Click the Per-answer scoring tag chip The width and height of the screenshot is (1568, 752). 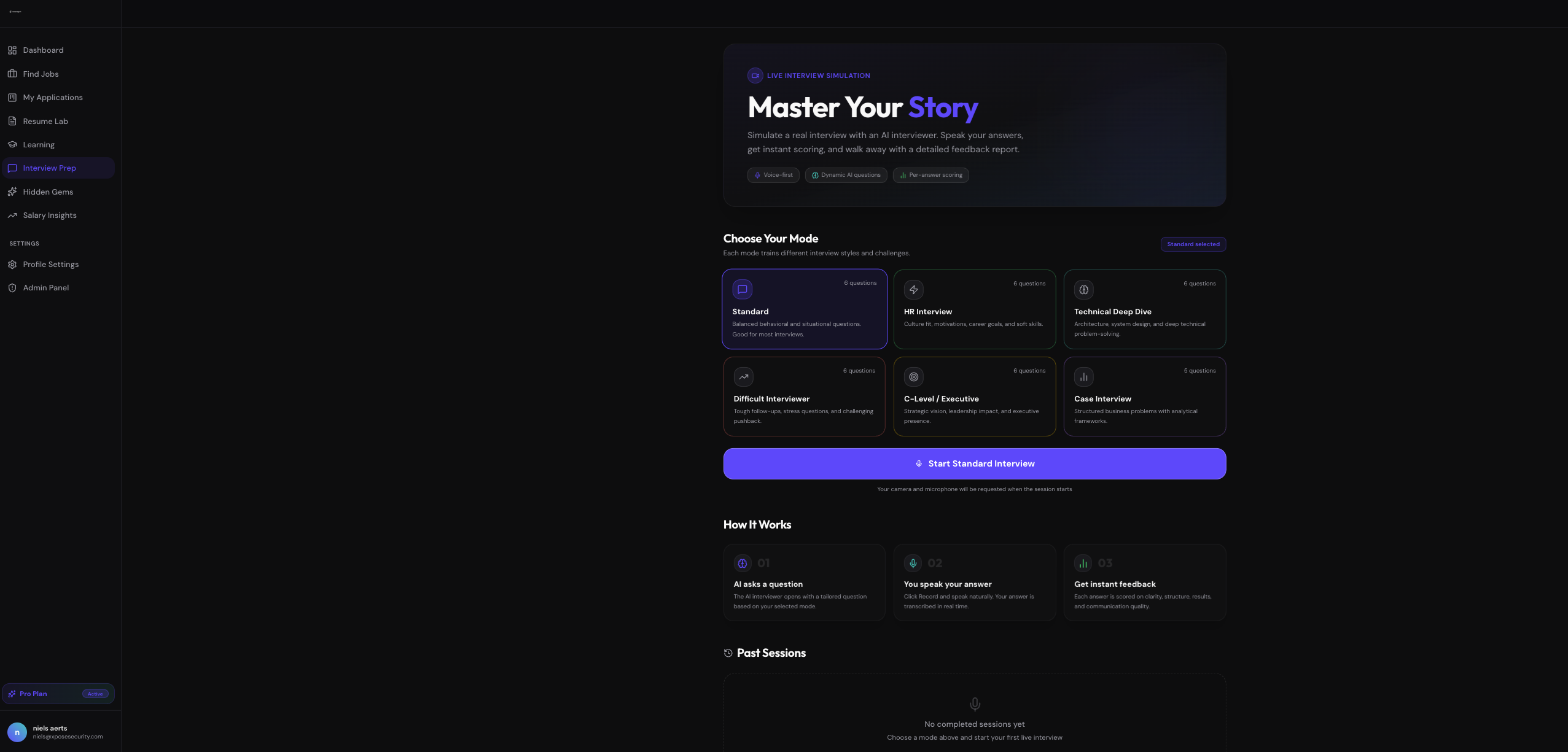(x=930, y=175)
